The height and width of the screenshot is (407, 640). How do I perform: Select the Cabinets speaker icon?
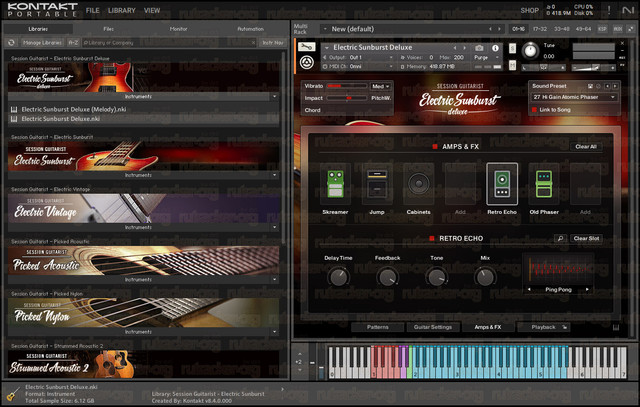pyautogui.click(x=418, y=184)
